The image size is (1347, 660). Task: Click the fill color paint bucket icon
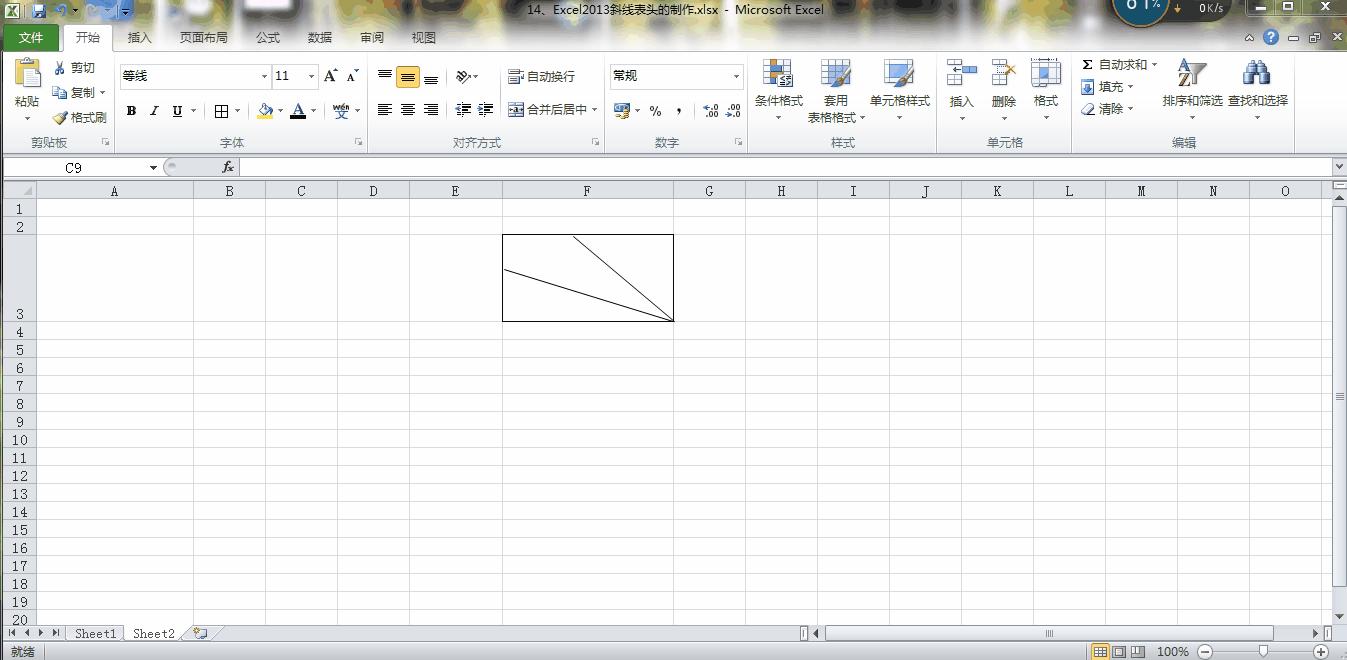(265, 111)
